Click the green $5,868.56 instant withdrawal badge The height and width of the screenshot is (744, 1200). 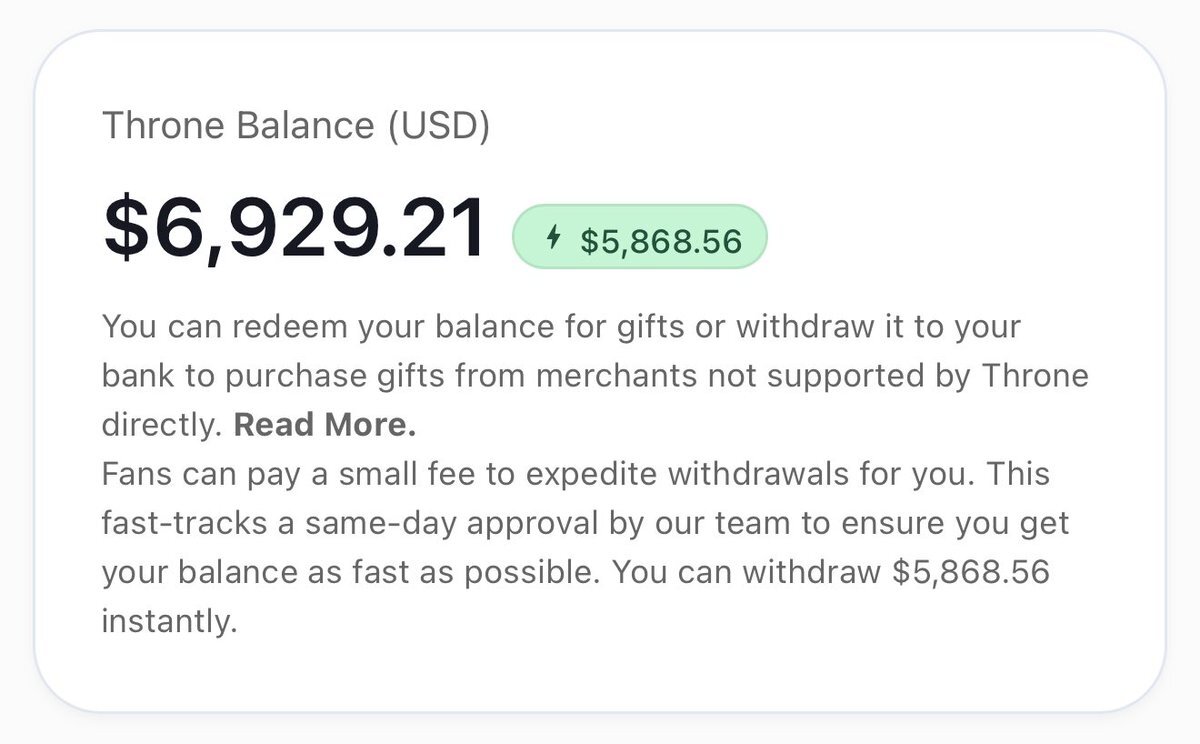(639, 239)
